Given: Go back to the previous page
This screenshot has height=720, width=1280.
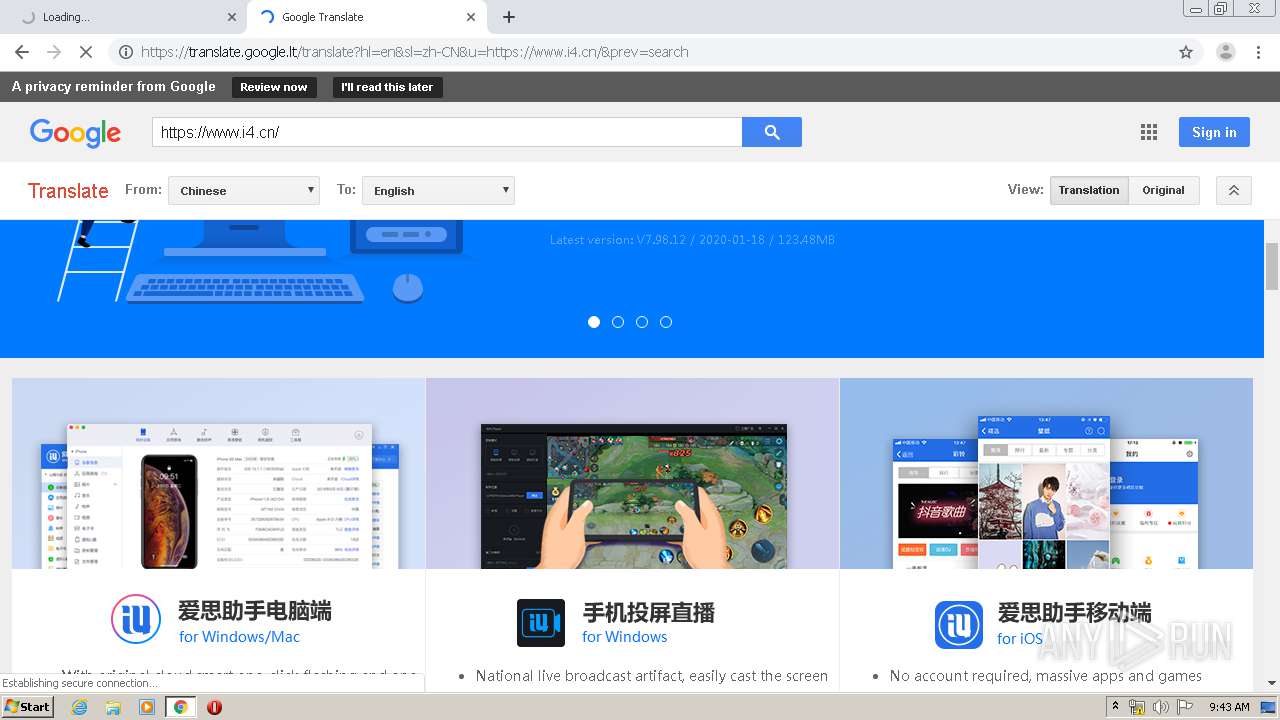Looking at the screenshot, I should point(22,52).
